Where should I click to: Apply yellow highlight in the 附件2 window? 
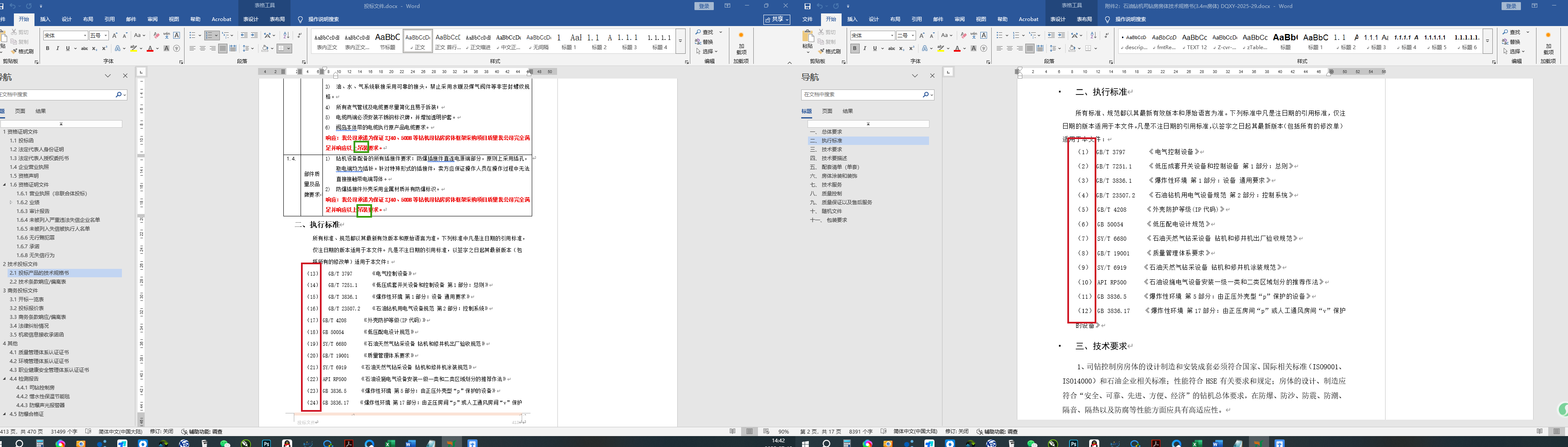click(x=941, y=49)
